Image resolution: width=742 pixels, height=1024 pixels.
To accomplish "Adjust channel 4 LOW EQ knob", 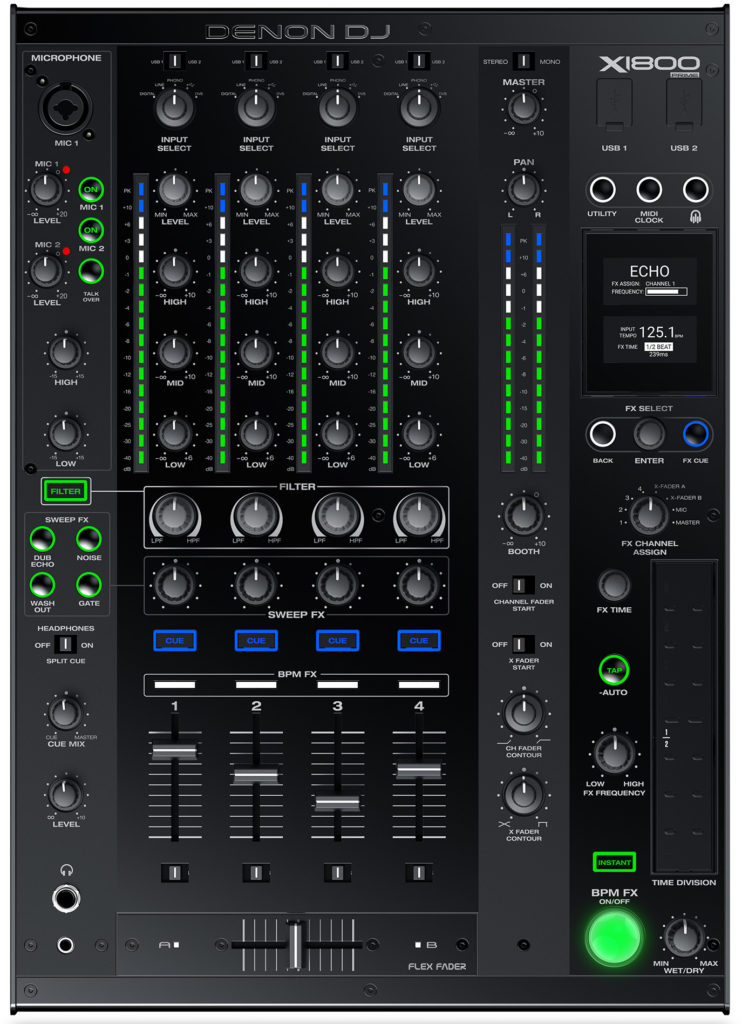I will (419, 434).
